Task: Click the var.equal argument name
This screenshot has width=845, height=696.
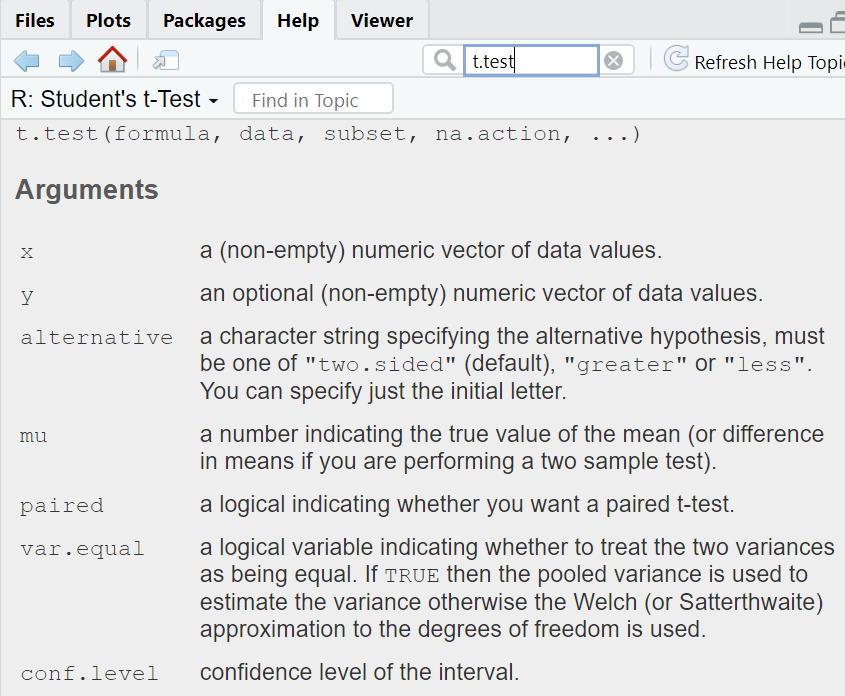Action: click(x=82, y=548)
